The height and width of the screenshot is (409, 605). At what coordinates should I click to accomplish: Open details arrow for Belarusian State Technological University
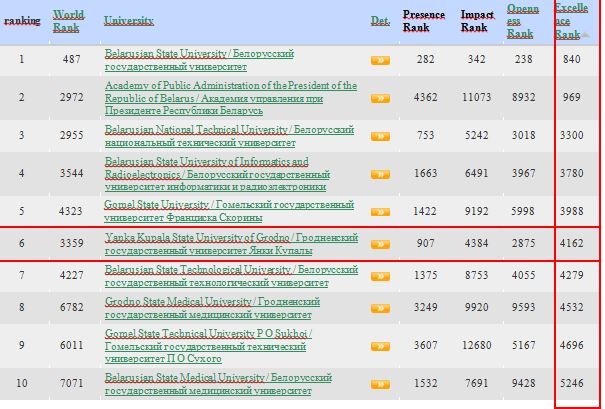tap(380, 276)
